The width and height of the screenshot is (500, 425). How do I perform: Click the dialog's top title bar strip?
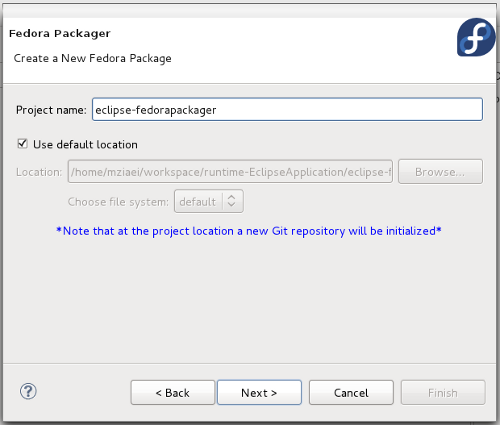click(249, 11)
